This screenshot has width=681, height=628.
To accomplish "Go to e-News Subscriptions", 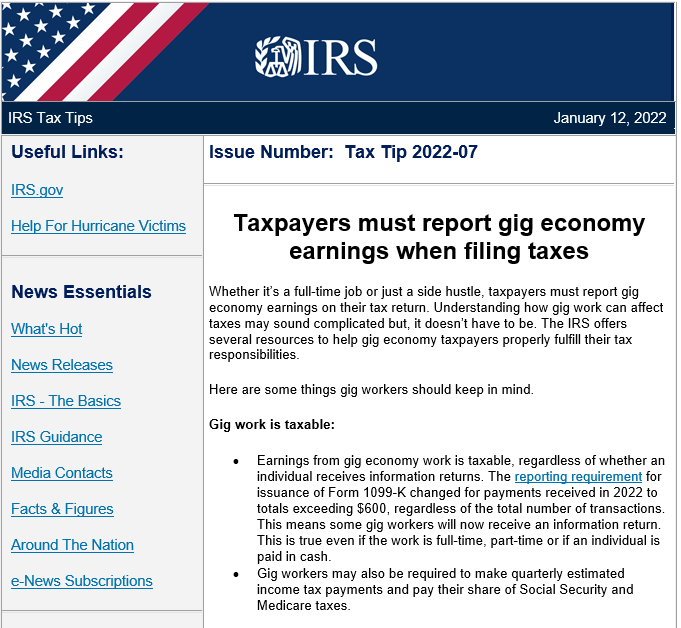I will point(82,581).
